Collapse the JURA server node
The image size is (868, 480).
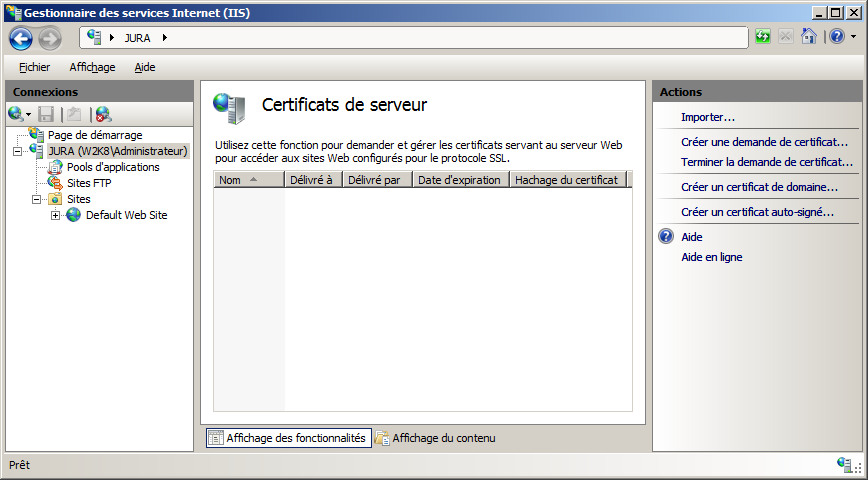18,151
